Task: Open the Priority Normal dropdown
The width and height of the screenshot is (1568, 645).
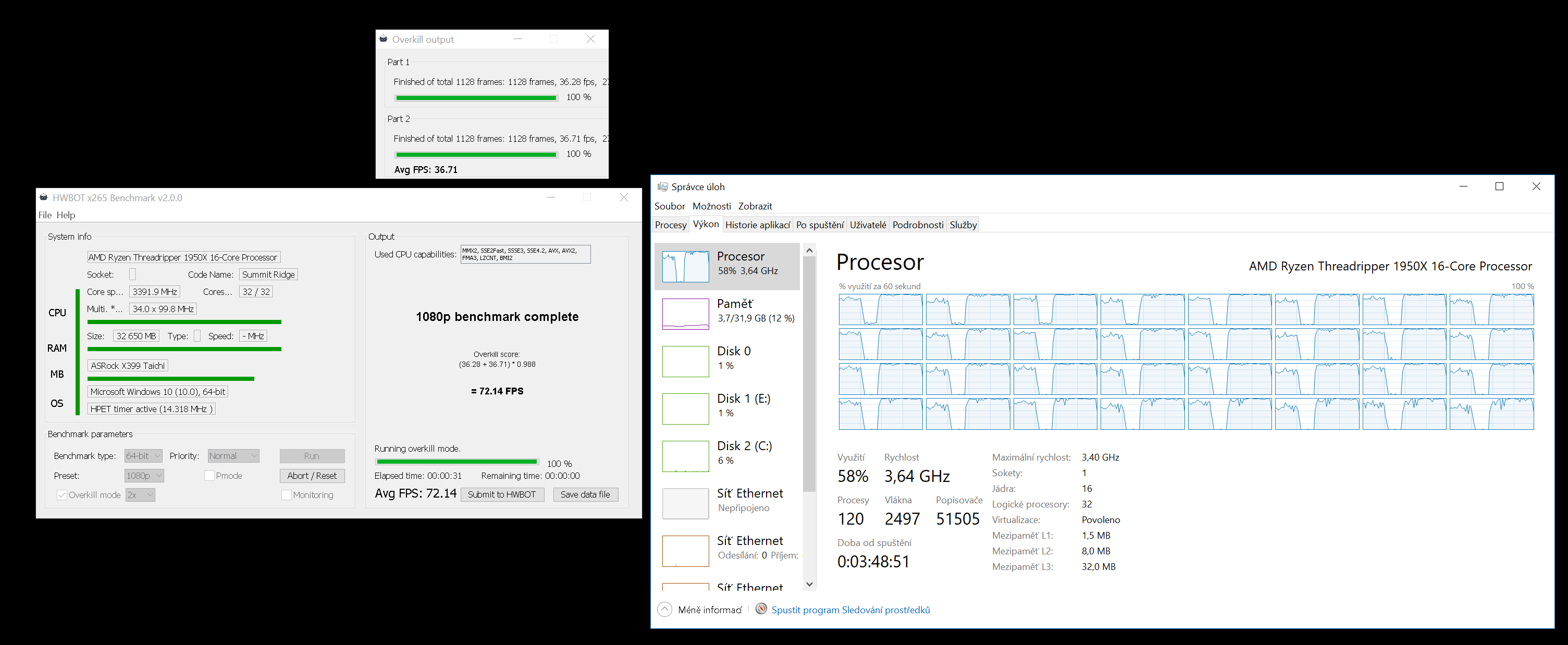Action: 234,456
